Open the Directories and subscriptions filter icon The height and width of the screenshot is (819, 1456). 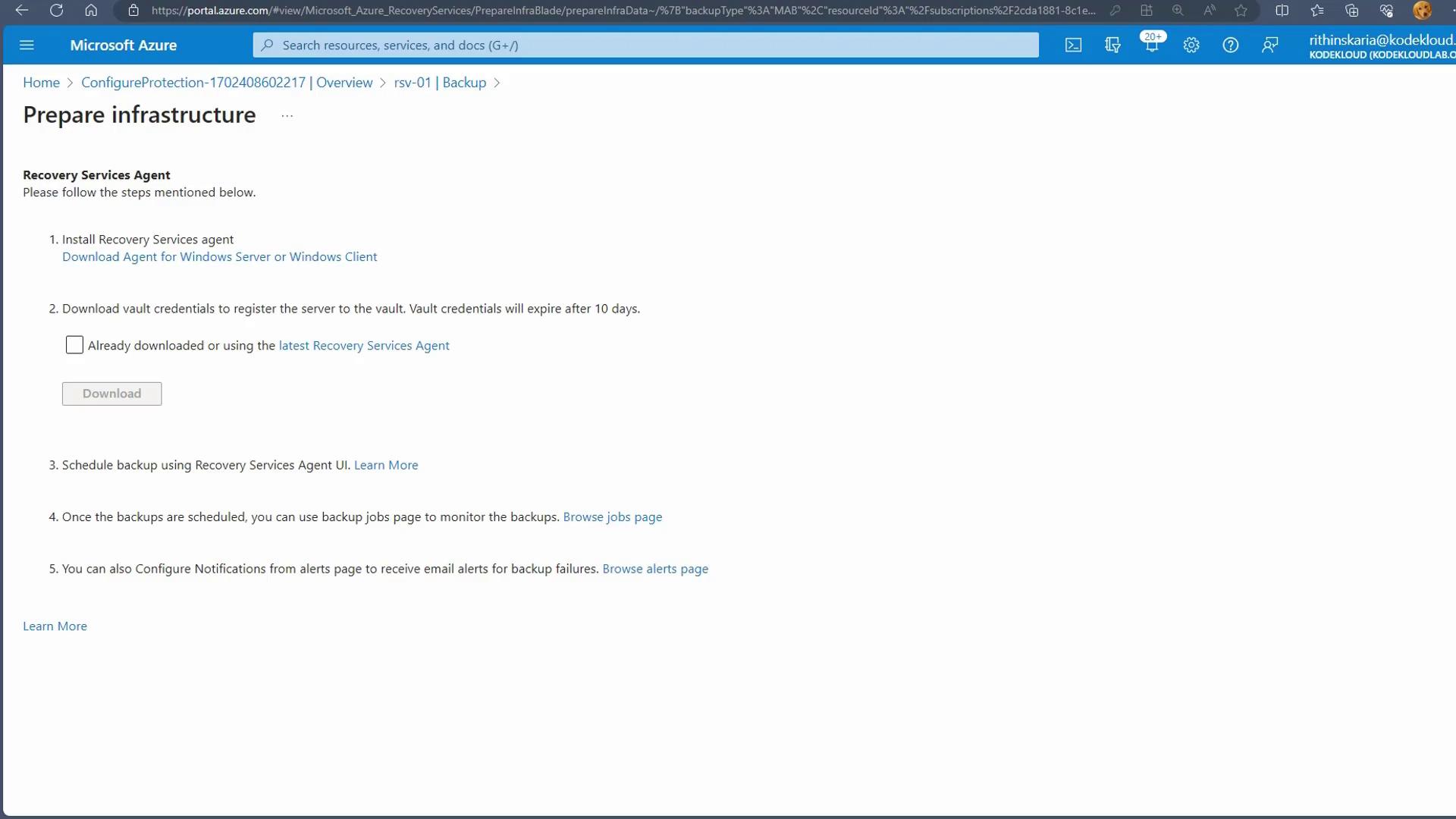point(1112,45)
